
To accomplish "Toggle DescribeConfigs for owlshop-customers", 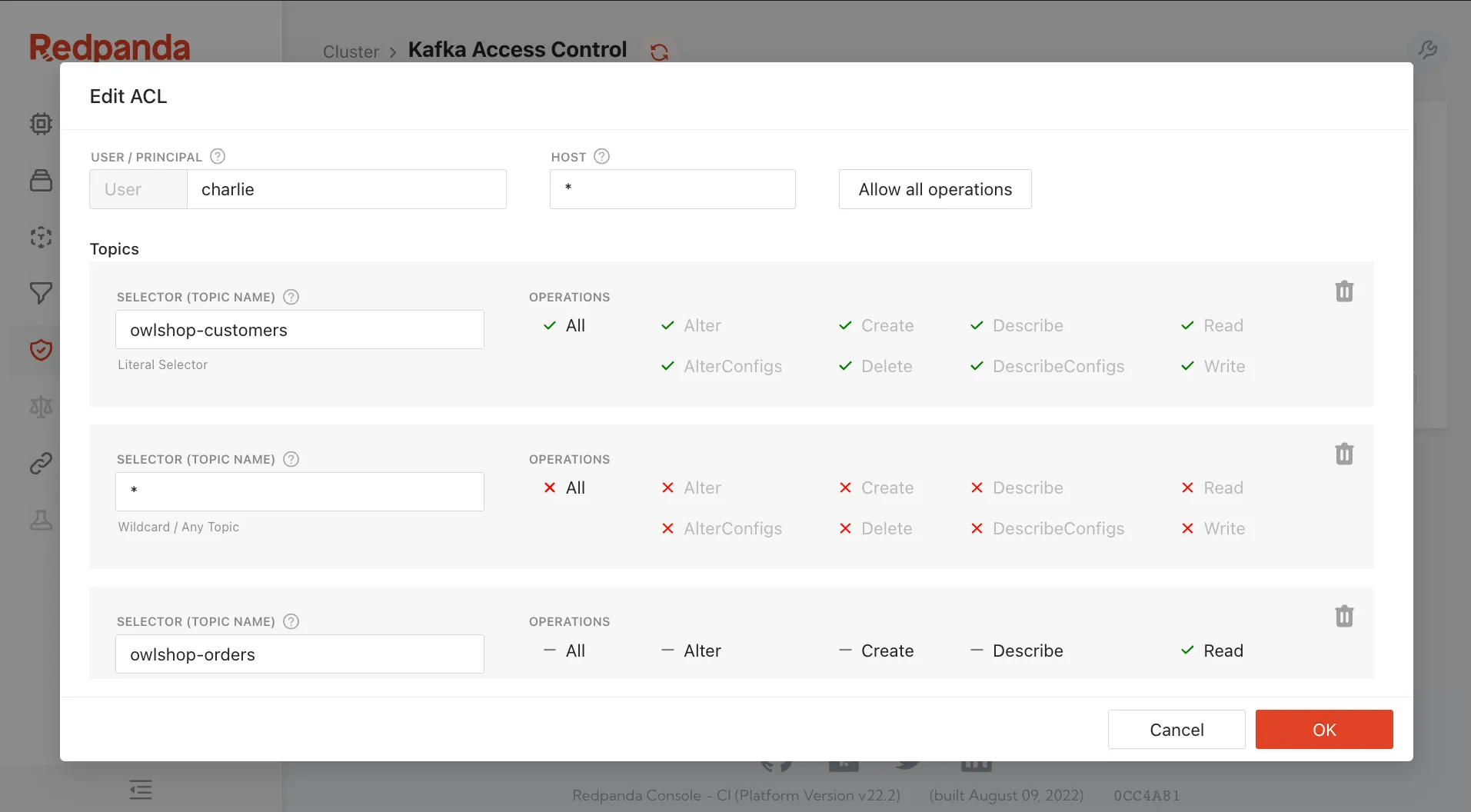I will (1047, 366).
